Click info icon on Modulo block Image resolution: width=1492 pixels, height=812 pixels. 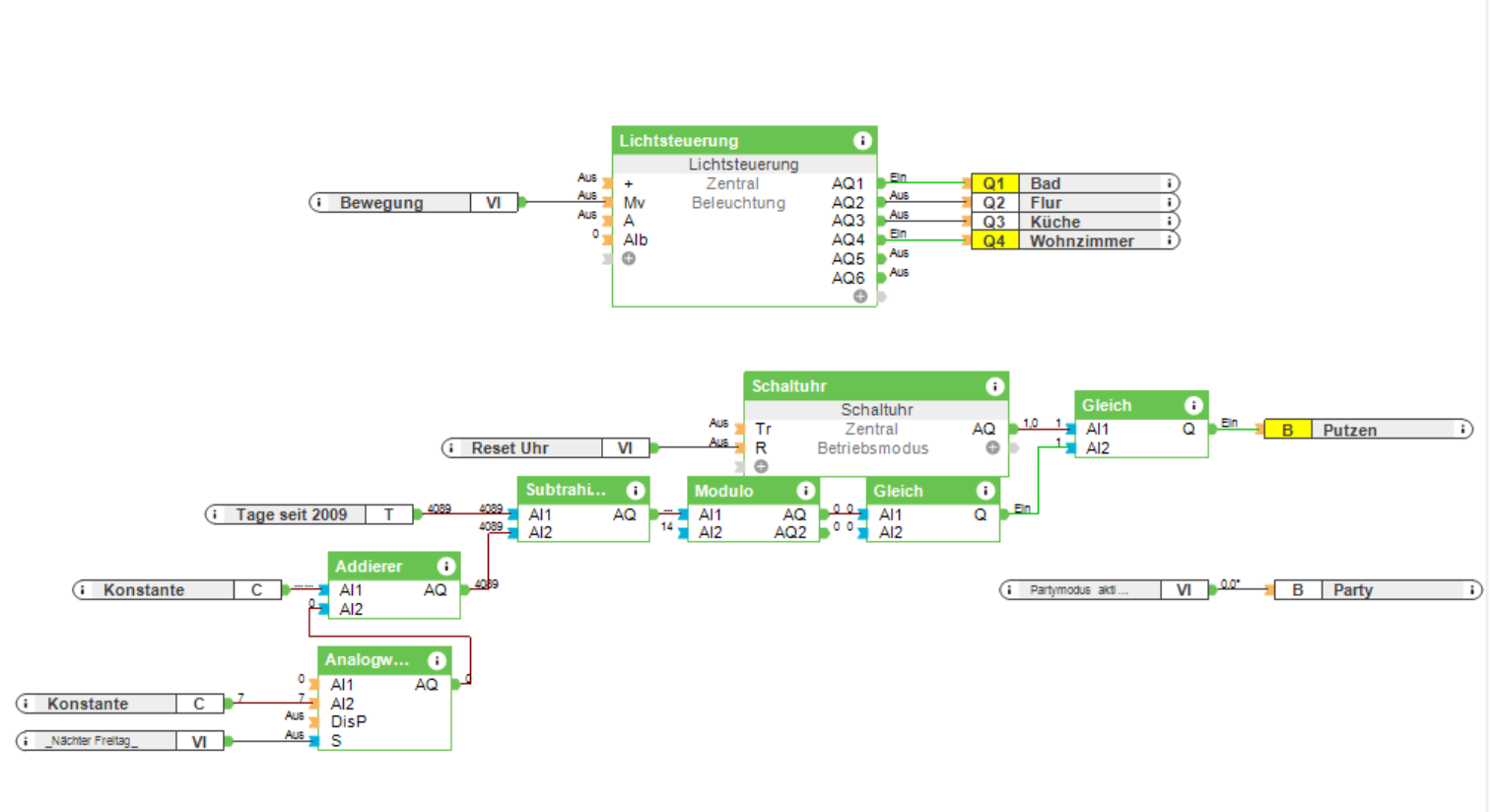pyautogui.click(x=805, y=490)
